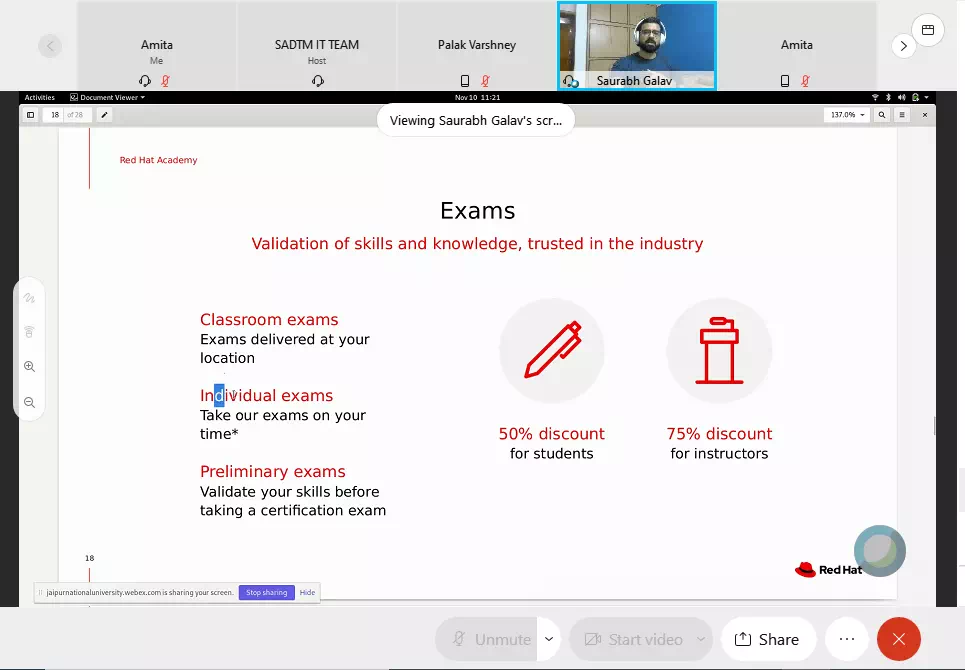Viewport: 965px width, 670px height.
Task: Click the '75% discount' text
Action: [719, 434]
